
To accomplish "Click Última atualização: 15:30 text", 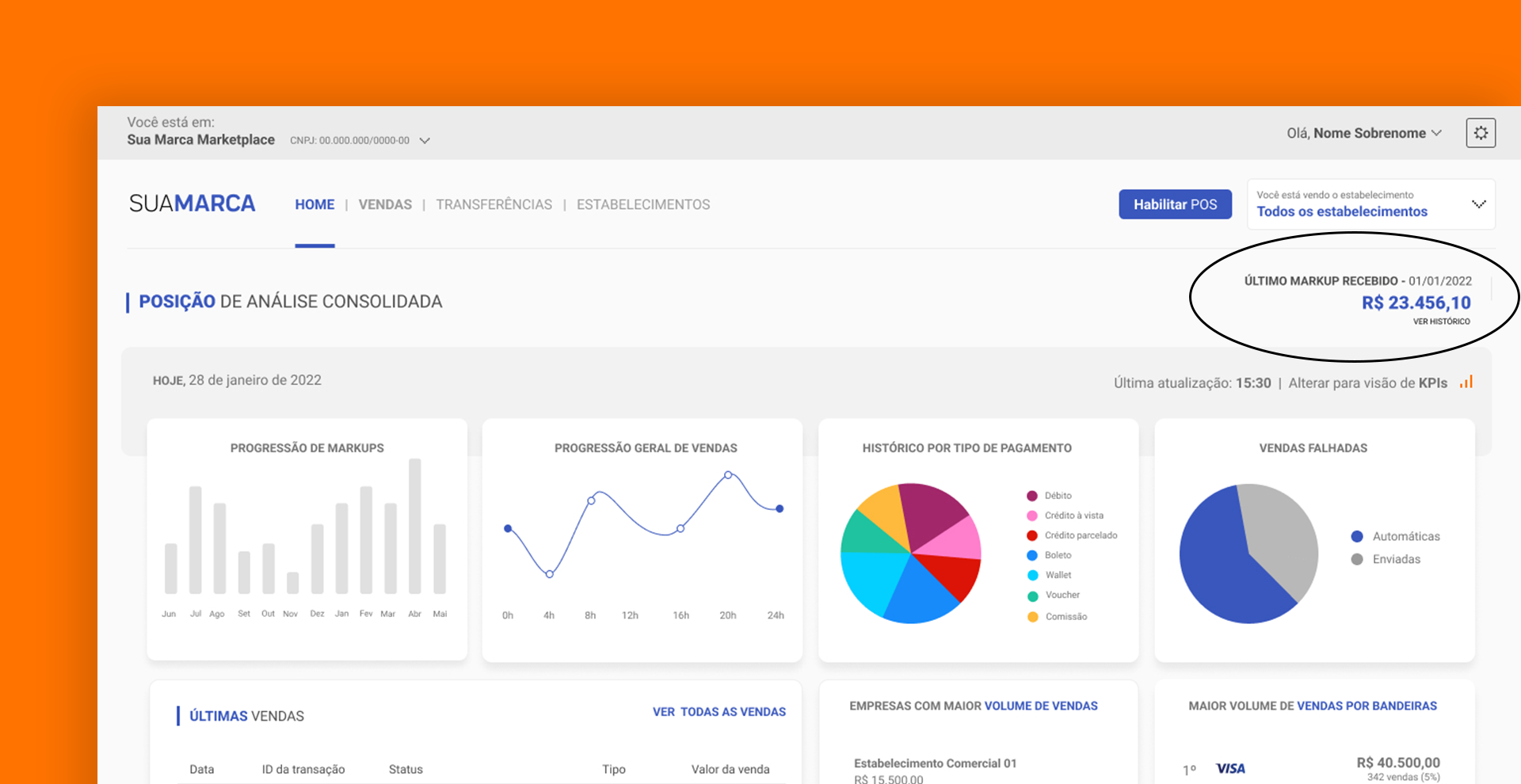I will [1192, 383].
